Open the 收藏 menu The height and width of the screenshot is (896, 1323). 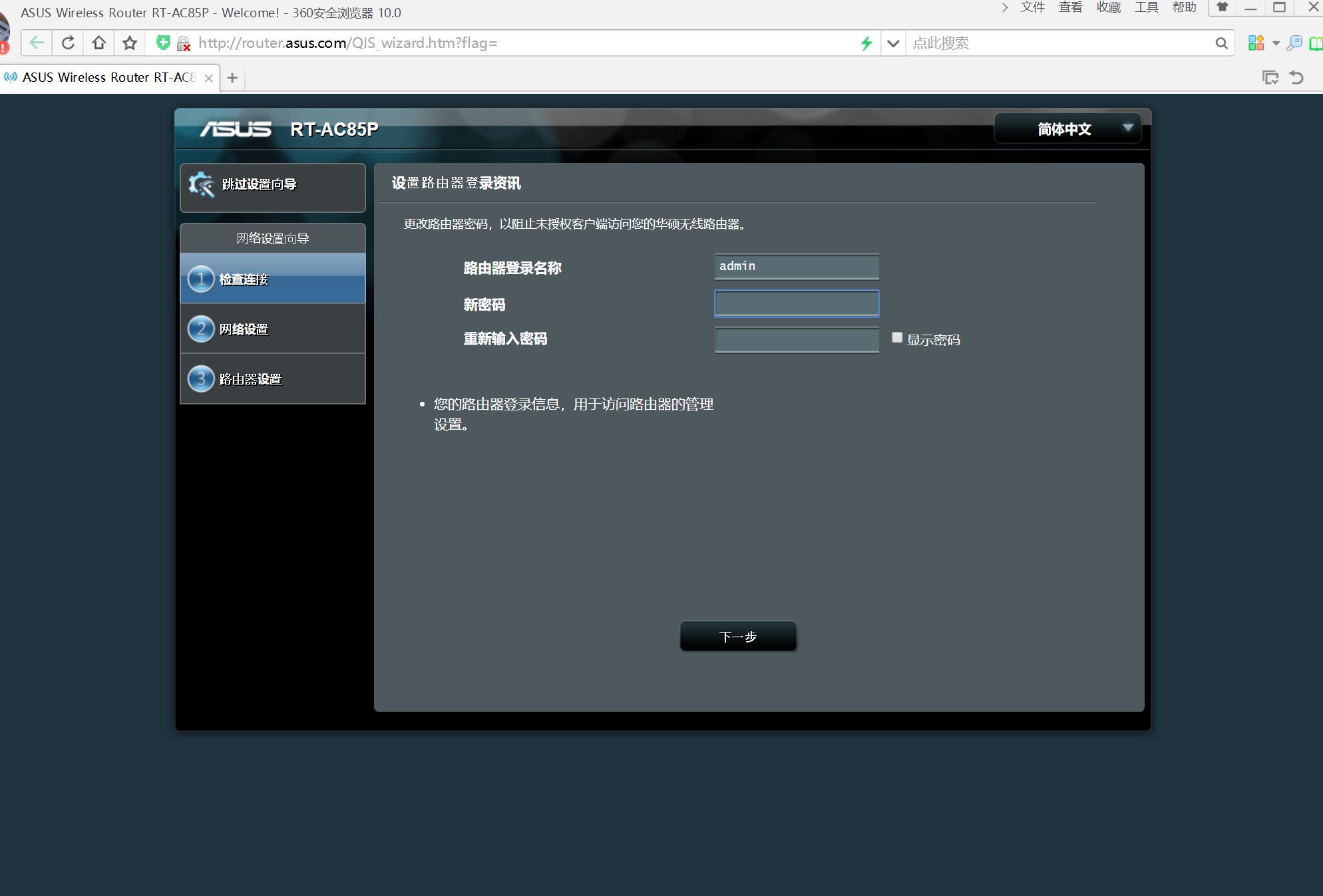pos(1108,7)
